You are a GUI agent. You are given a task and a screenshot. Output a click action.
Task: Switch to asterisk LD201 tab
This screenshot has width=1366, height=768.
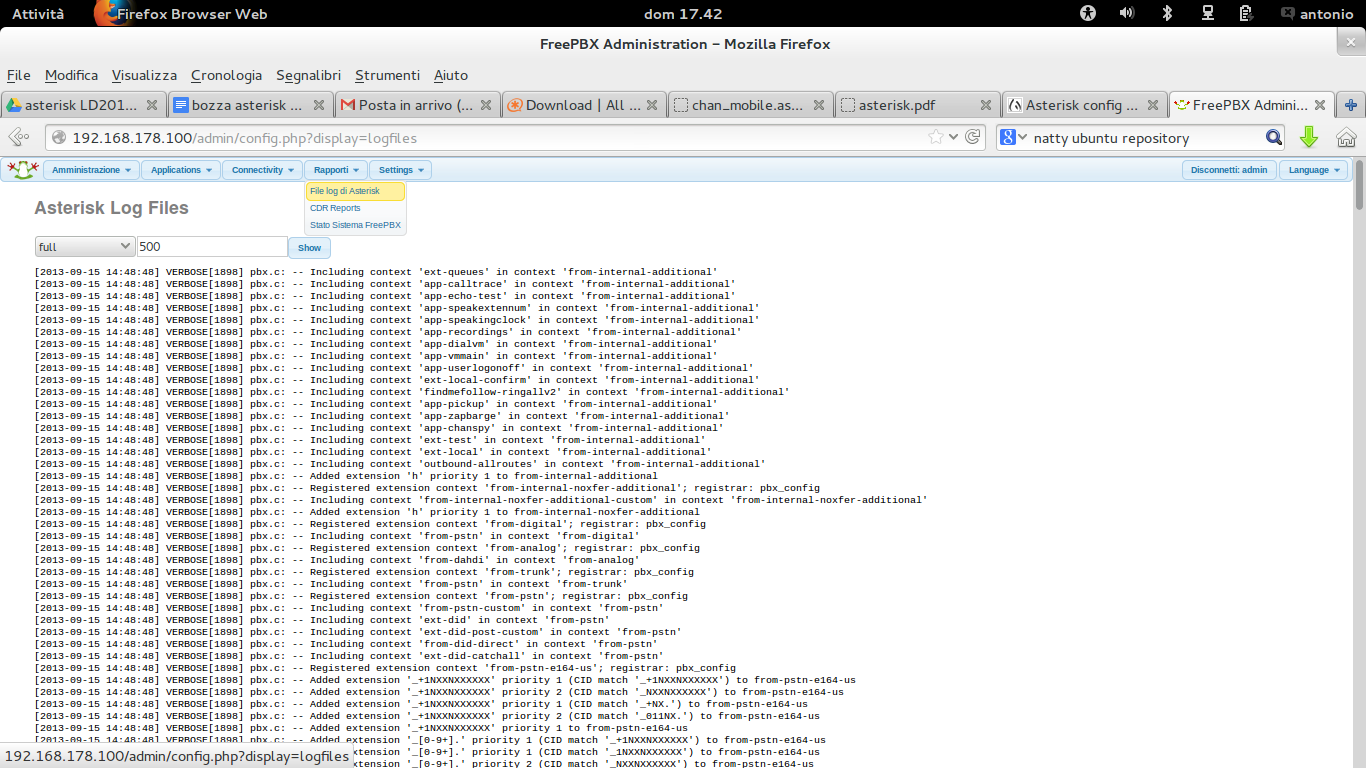(84, 105)
